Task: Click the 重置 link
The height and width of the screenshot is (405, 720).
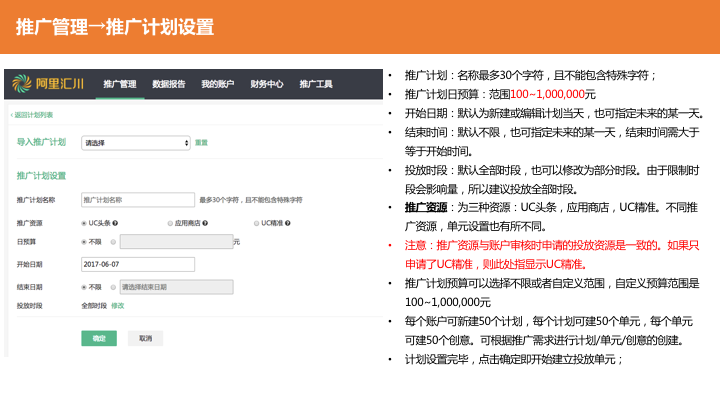Action: [201, 143]
